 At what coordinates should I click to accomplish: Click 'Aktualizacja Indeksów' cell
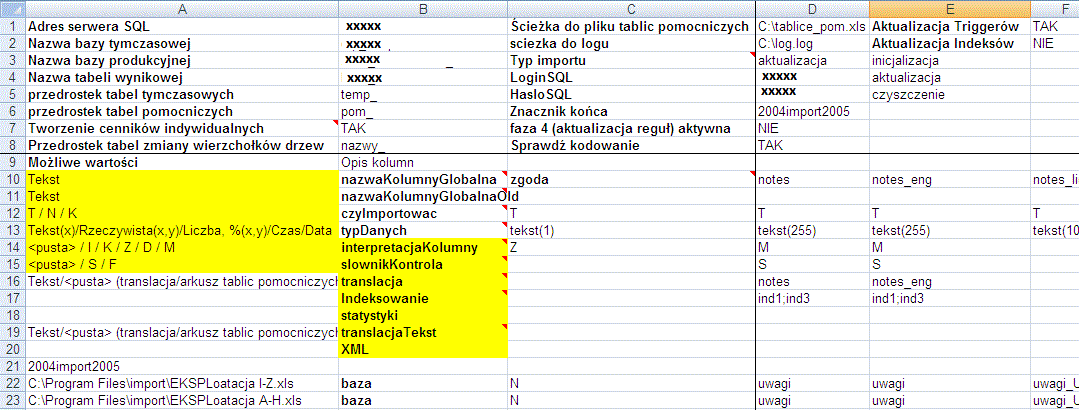point(950,43)
